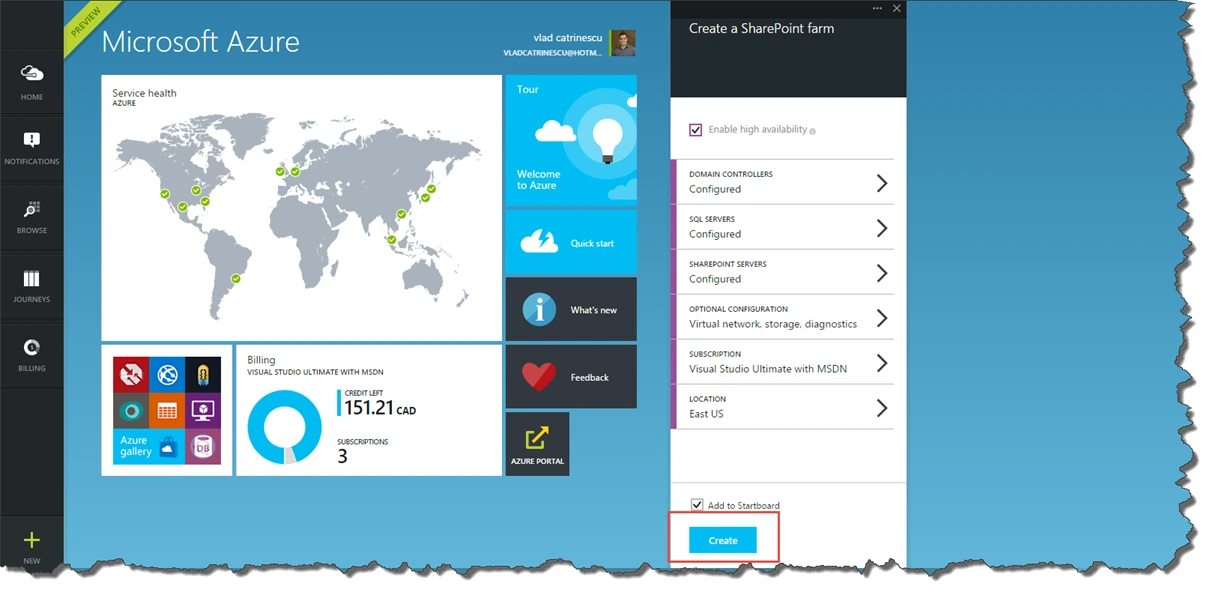The height and width of the screenshot is (592, 1210).
Task: Click the blade ellipsis more options icon
Action: [877, 8]
